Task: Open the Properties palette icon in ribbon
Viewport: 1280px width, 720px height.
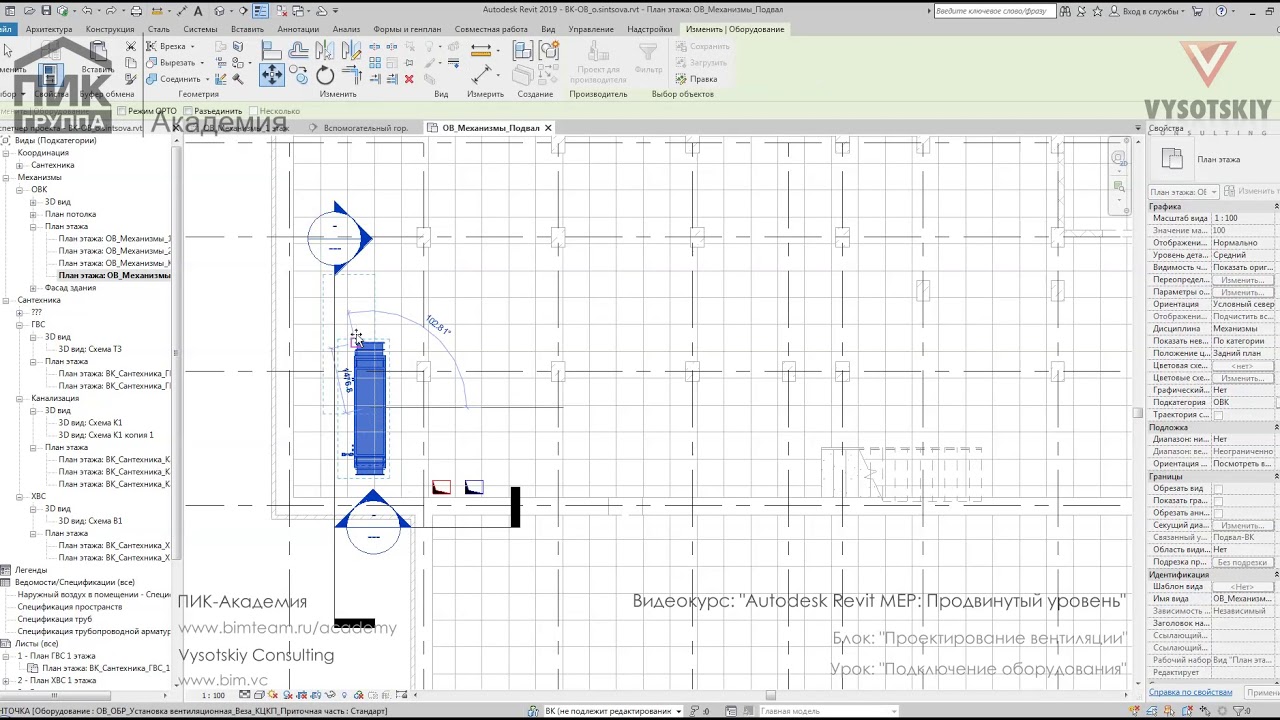Action: [x=50, y=75]
